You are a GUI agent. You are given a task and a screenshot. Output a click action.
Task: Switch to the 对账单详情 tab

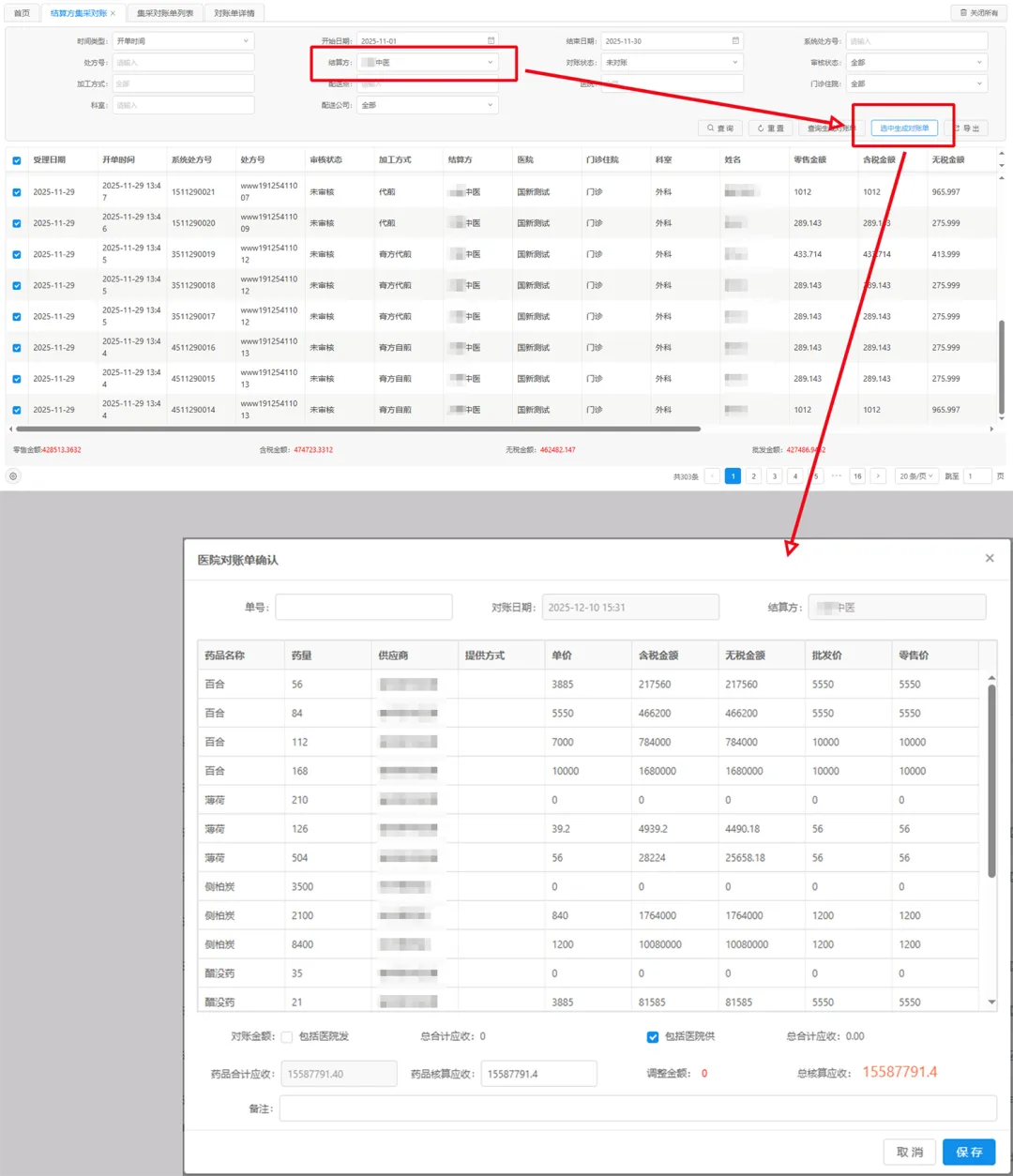coord(234,13)
